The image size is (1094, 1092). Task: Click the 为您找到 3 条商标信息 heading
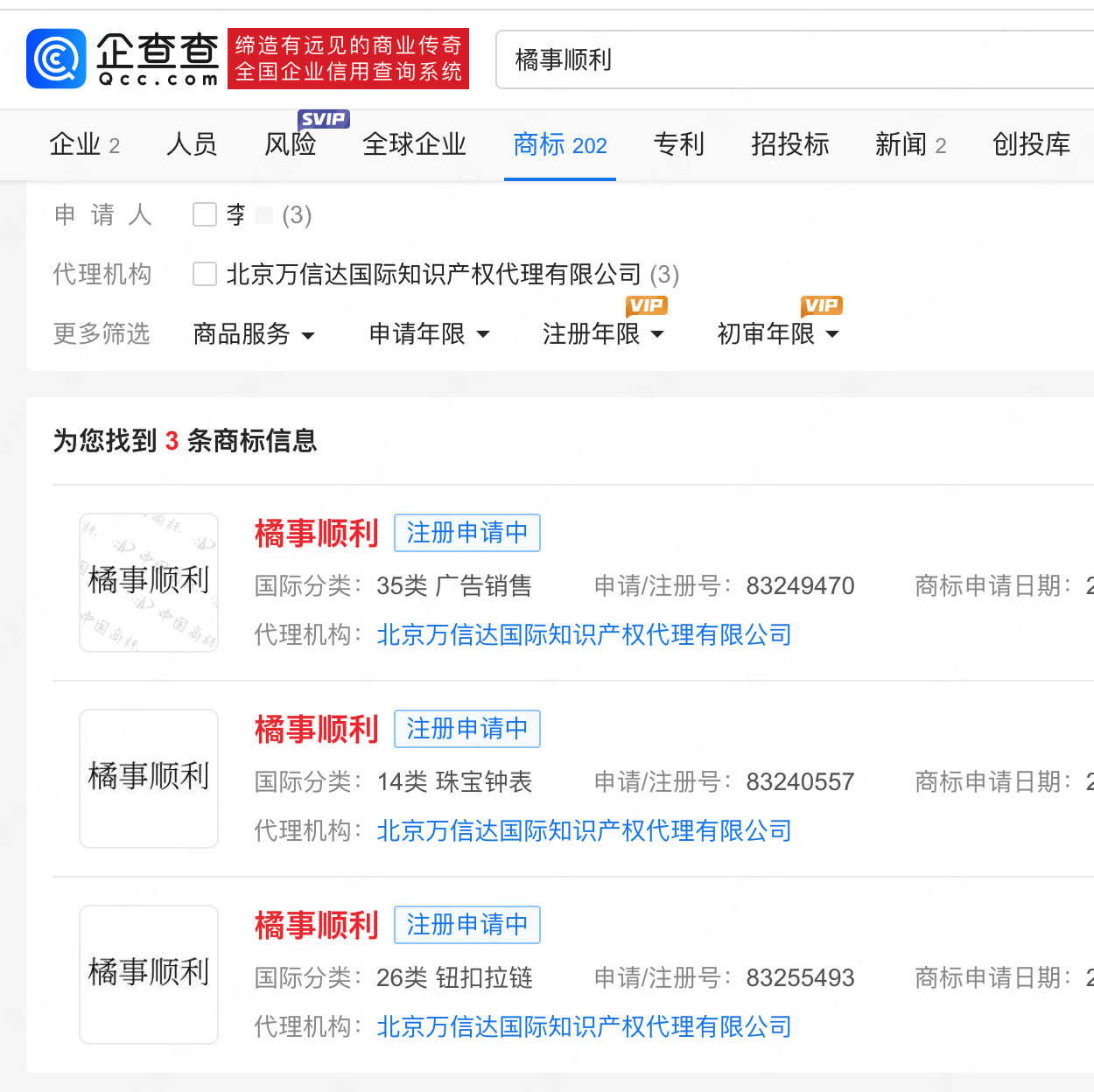click(x=185, y=440)
